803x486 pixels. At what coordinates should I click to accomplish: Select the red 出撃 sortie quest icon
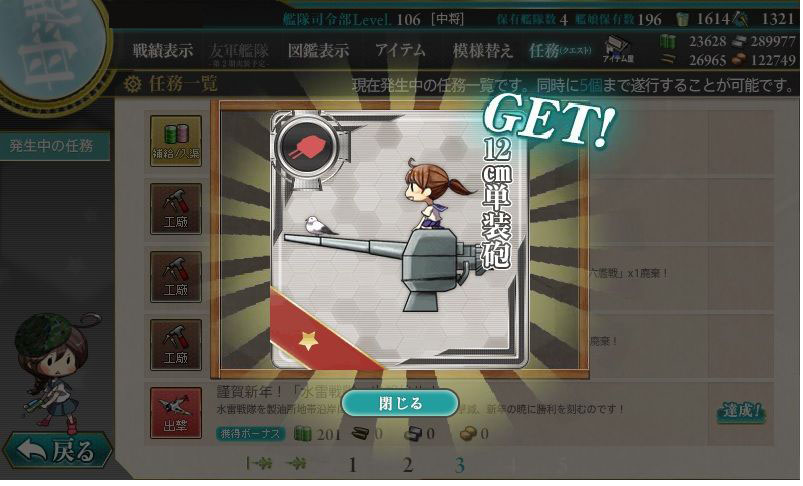pyautogui.click(x=176, y=413)
